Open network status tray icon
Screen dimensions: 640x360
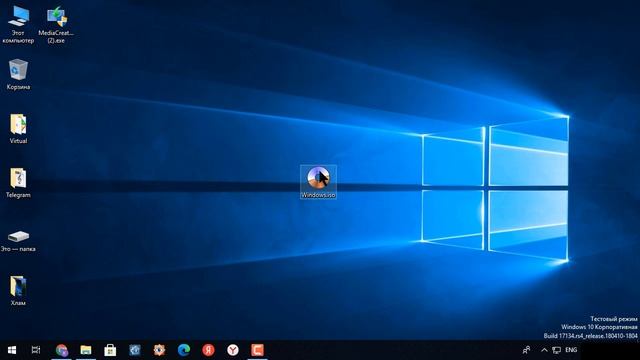(556, 350)
